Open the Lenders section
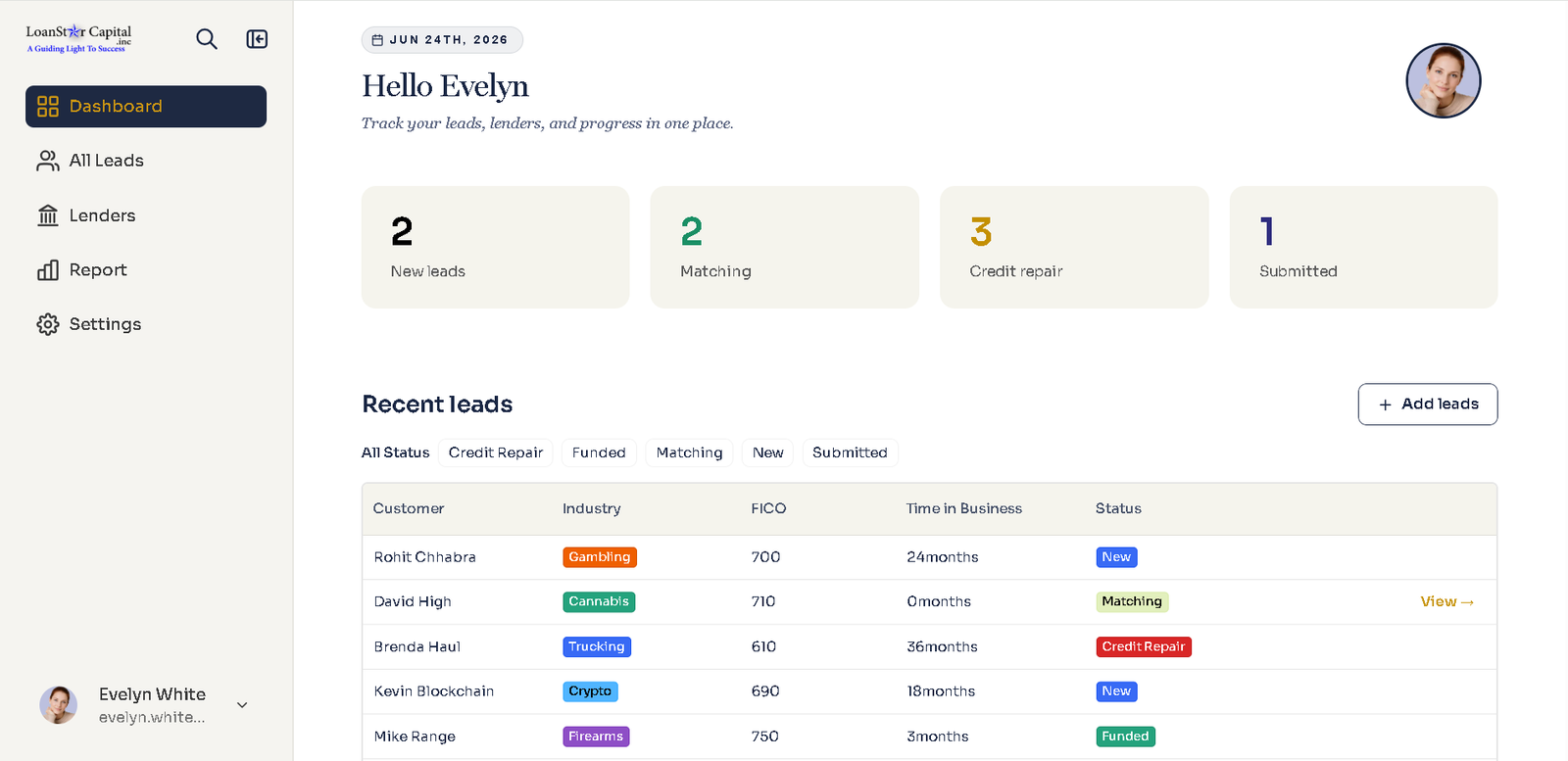Image resolution: width=1568 pixels, height=761 pixels. coord(146,215)
